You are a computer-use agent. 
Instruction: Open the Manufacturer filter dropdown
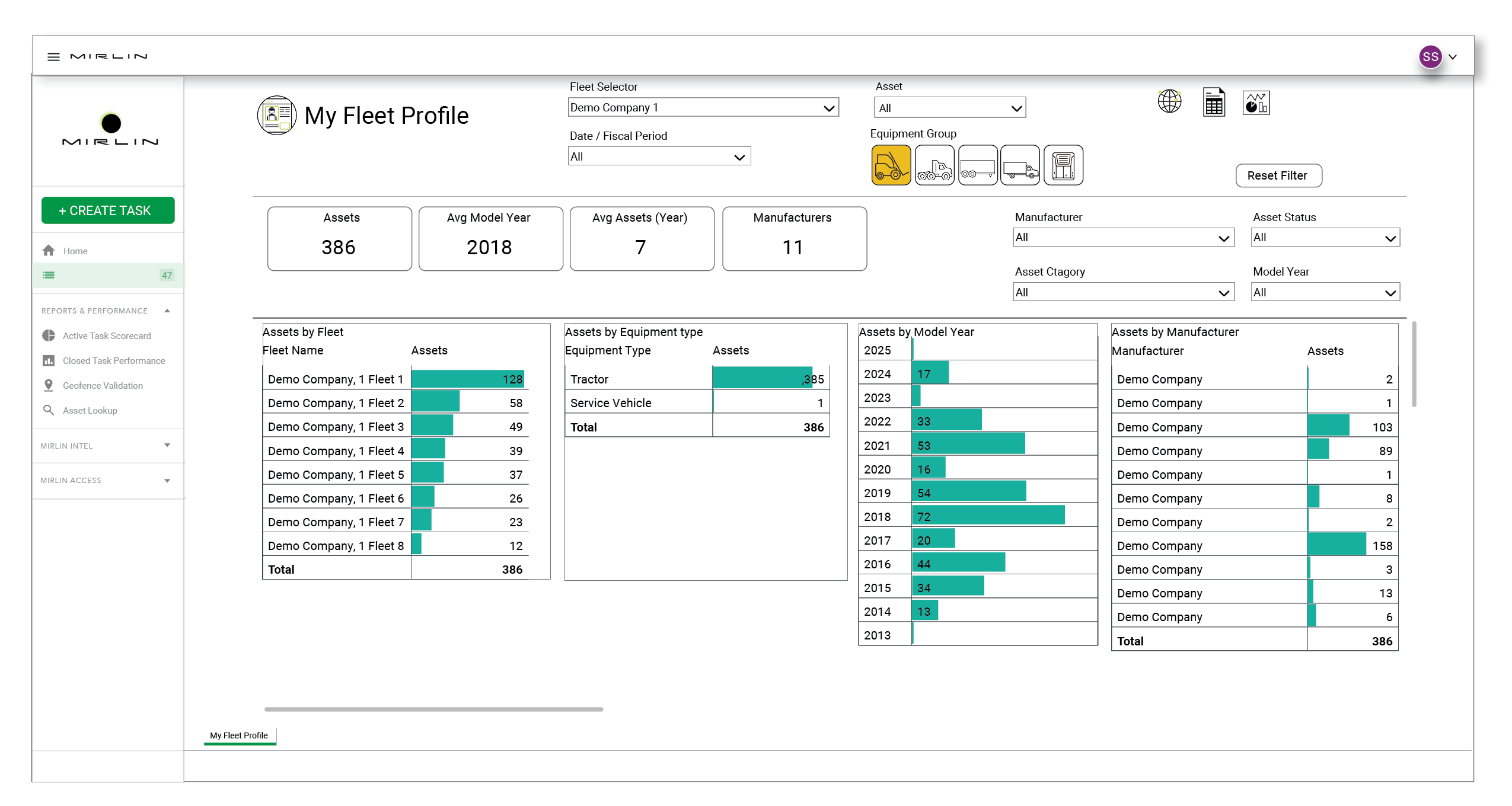(1123, 238)
